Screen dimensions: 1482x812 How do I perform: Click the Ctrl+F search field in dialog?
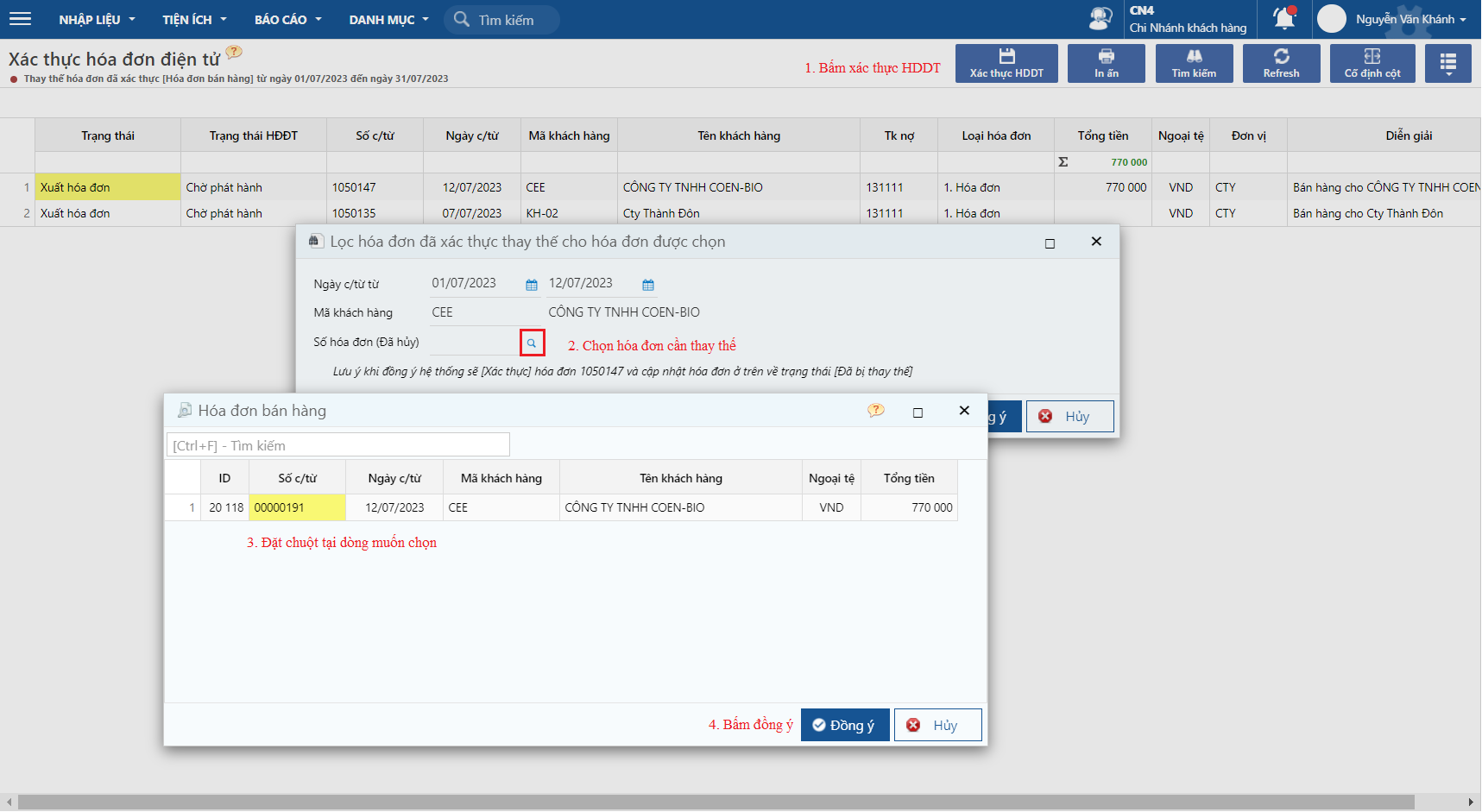[x=337, y=445]
